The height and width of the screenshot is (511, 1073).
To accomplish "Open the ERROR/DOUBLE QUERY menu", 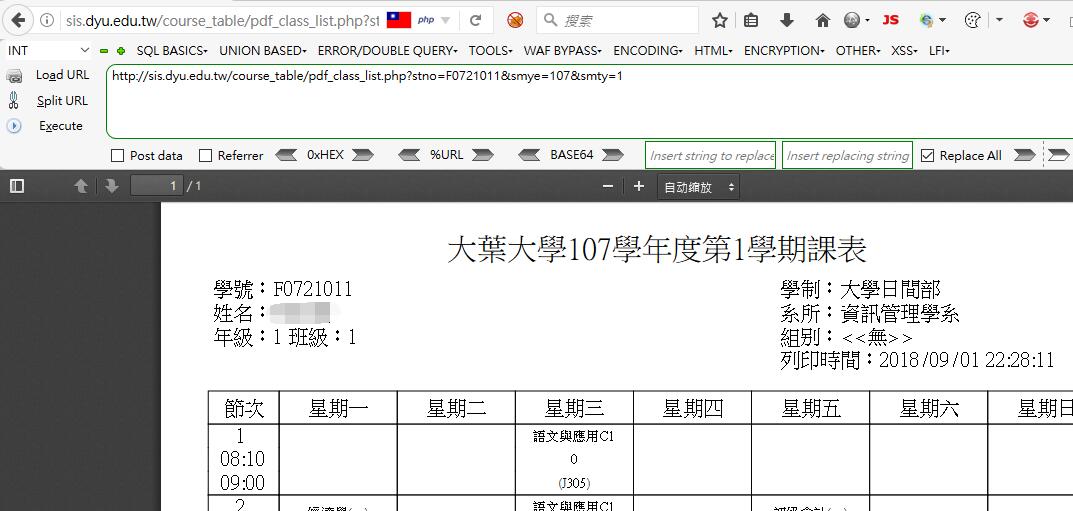I will 387,51.
